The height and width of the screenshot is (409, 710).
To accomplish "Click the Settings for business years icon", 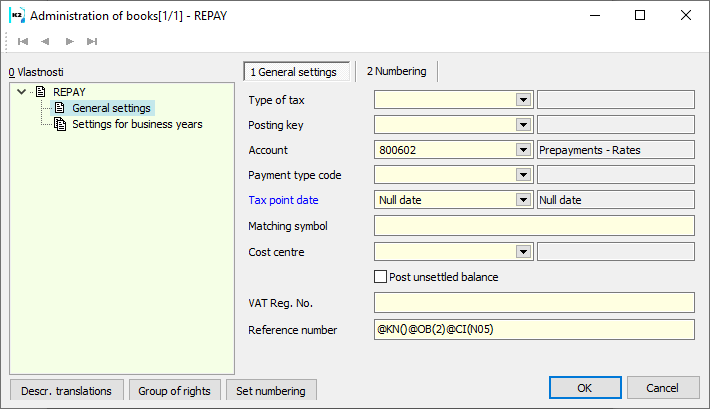I will pos(60,124).
